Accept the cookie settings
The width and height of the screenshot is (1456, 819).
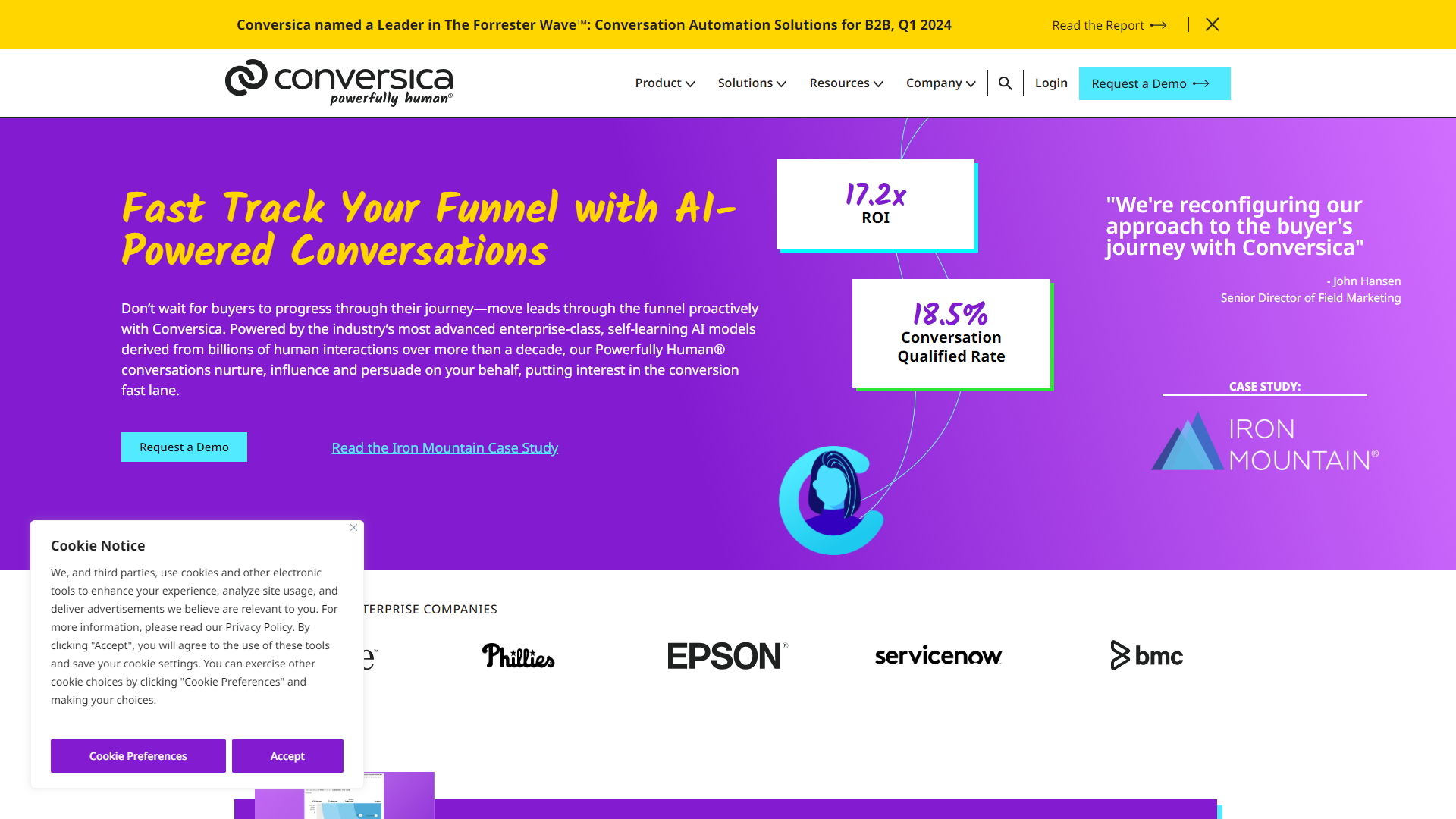click(287, 755)
